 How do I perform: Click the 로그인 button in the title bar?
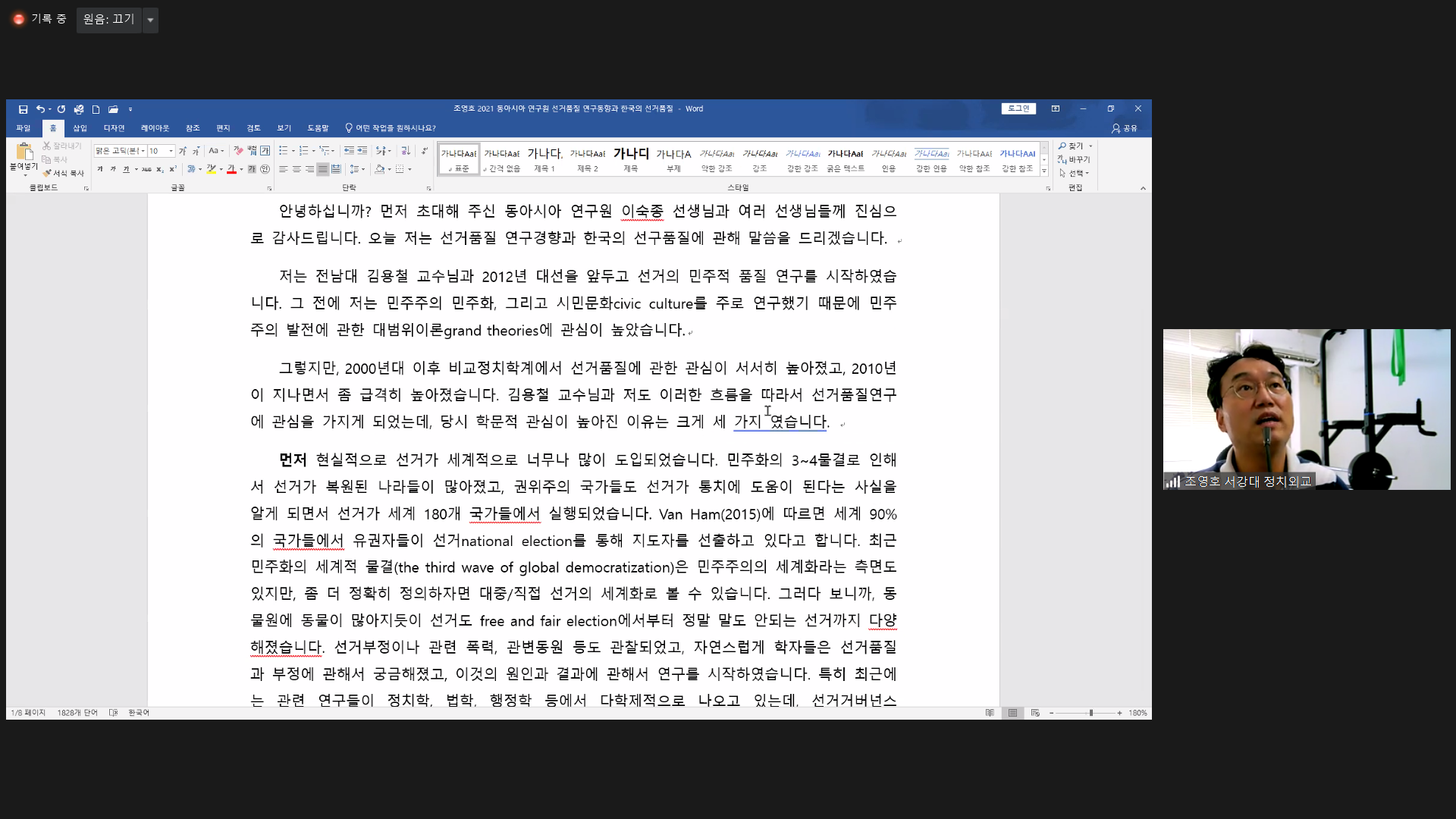point(1018,108)
